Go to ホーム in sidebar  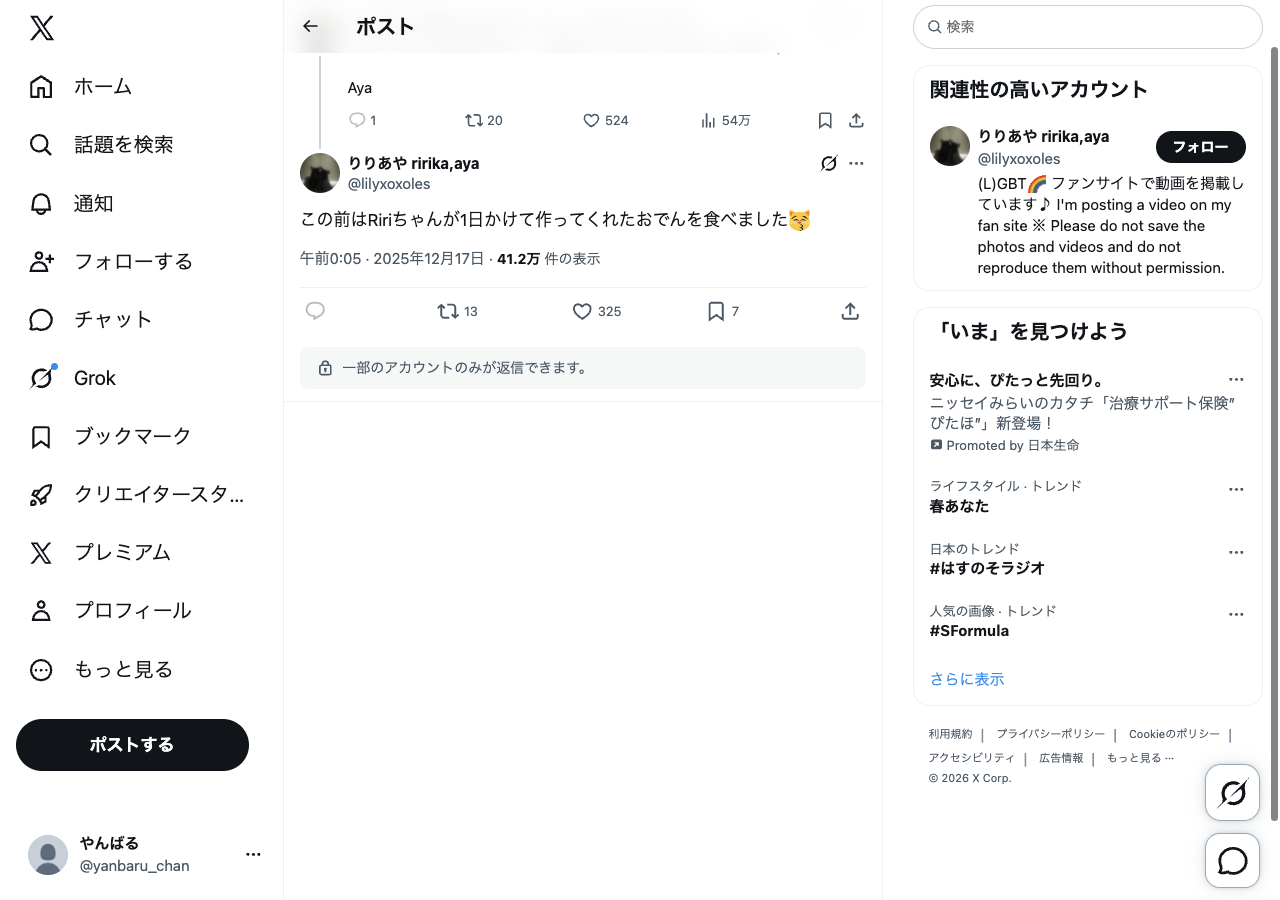click(102, 87)
